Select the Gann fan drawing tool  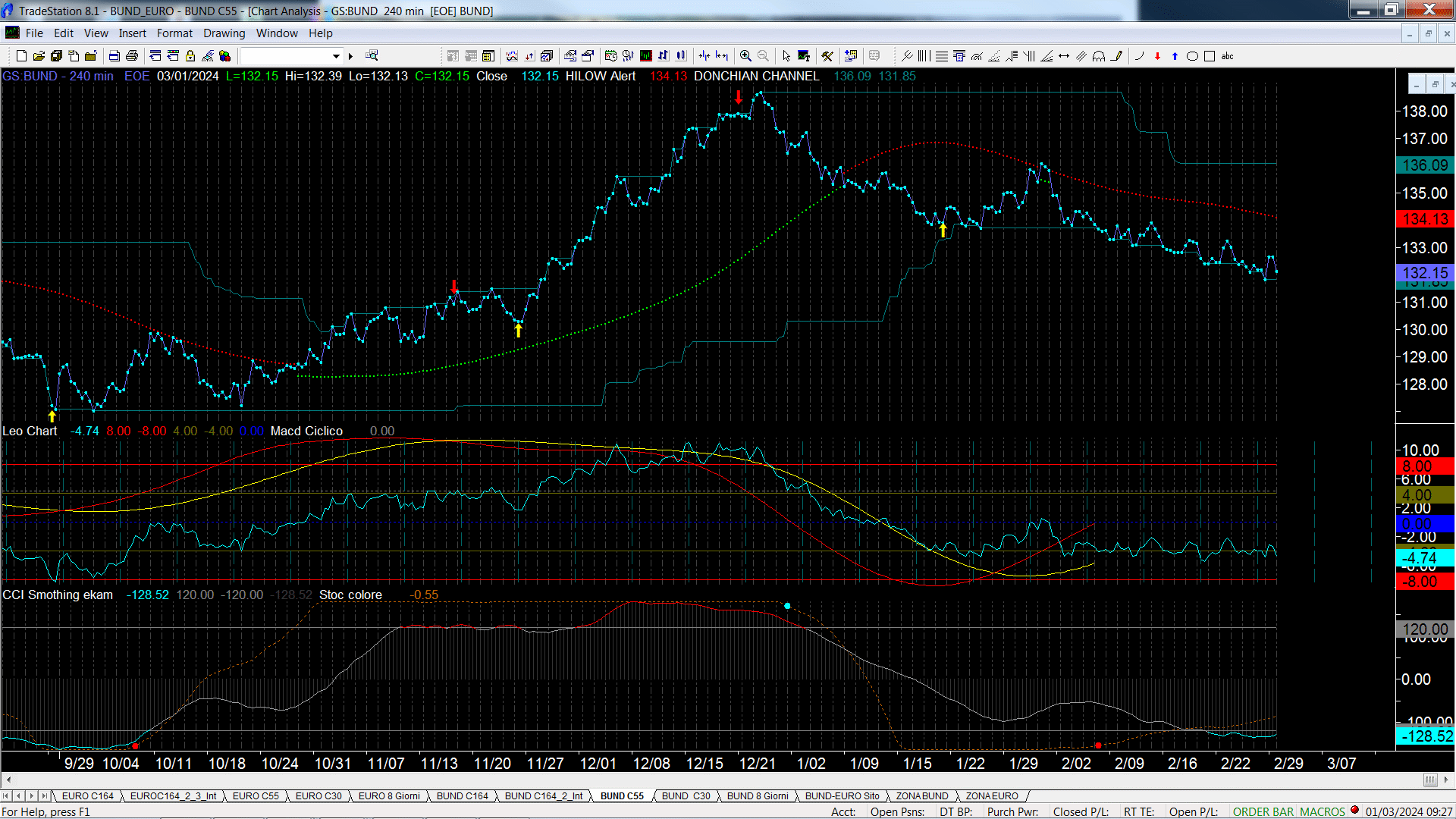coord(1046,56)
